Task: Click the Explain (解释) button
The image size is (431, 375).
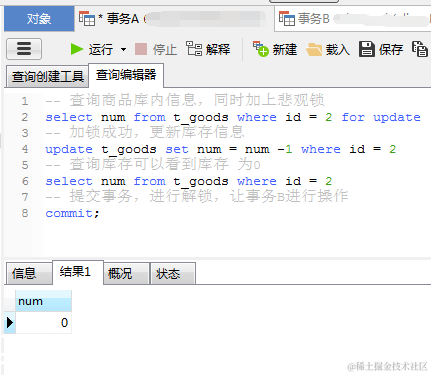Action: (x=208, y=49)
